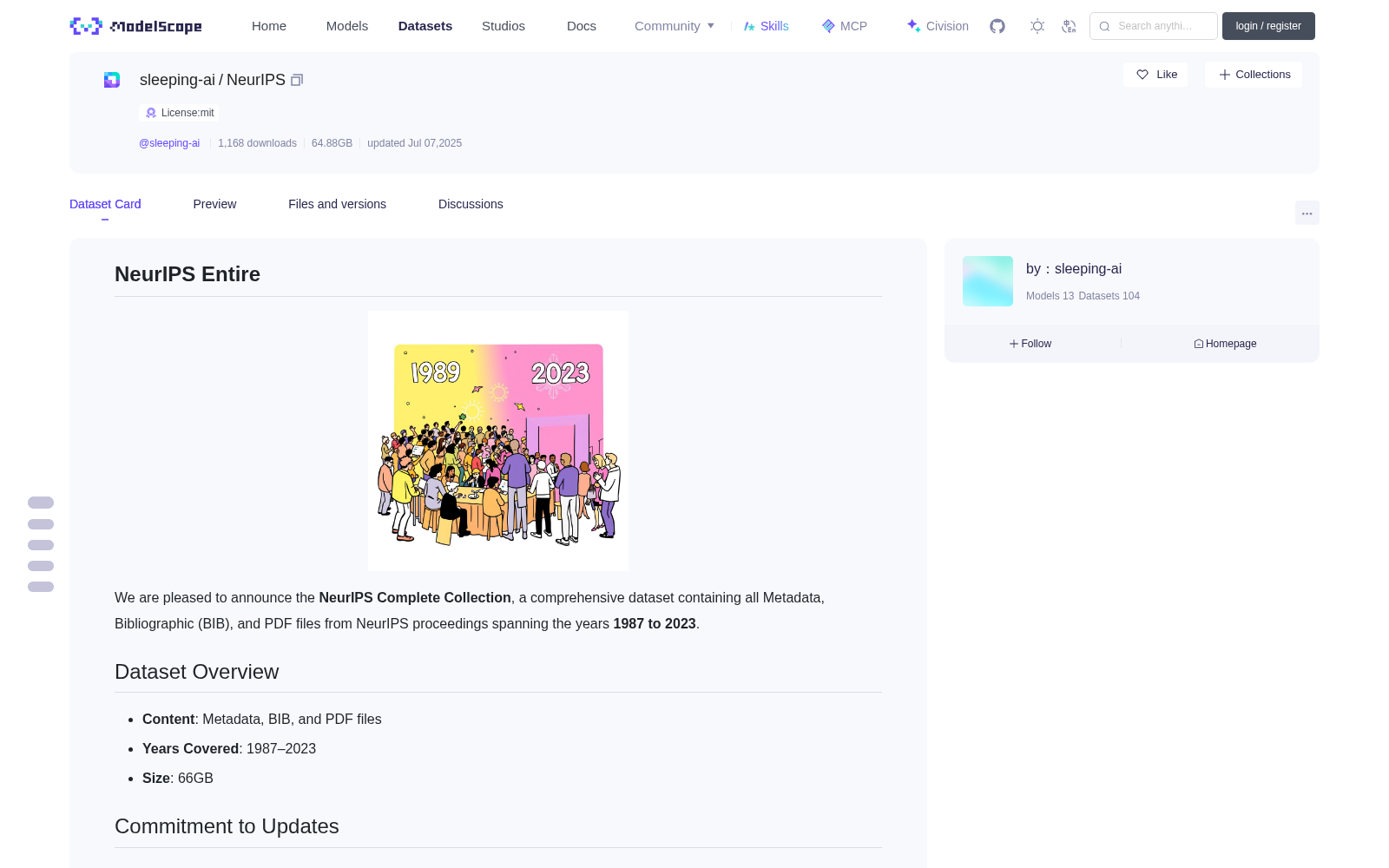Click the License:mit badge
1389x868 pixels.
180,113
